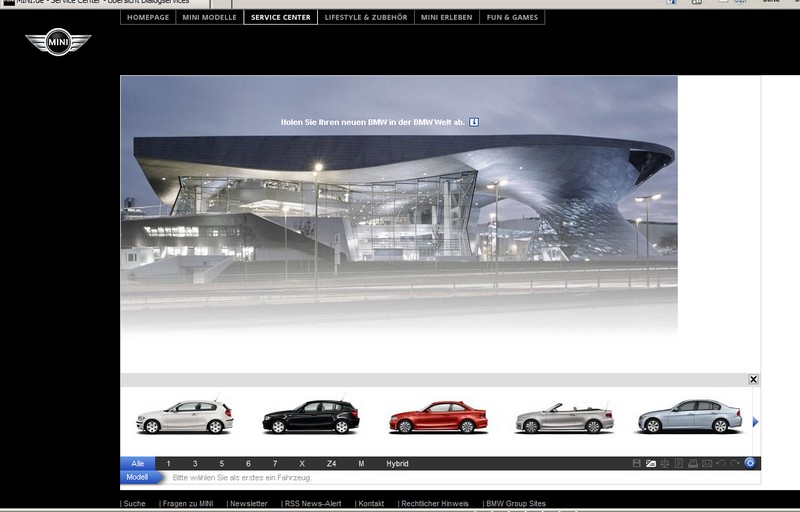Click the print icon in bottom toolbar
The height and width of the screenshot is (512, 800).
click(x=693, y=463)
